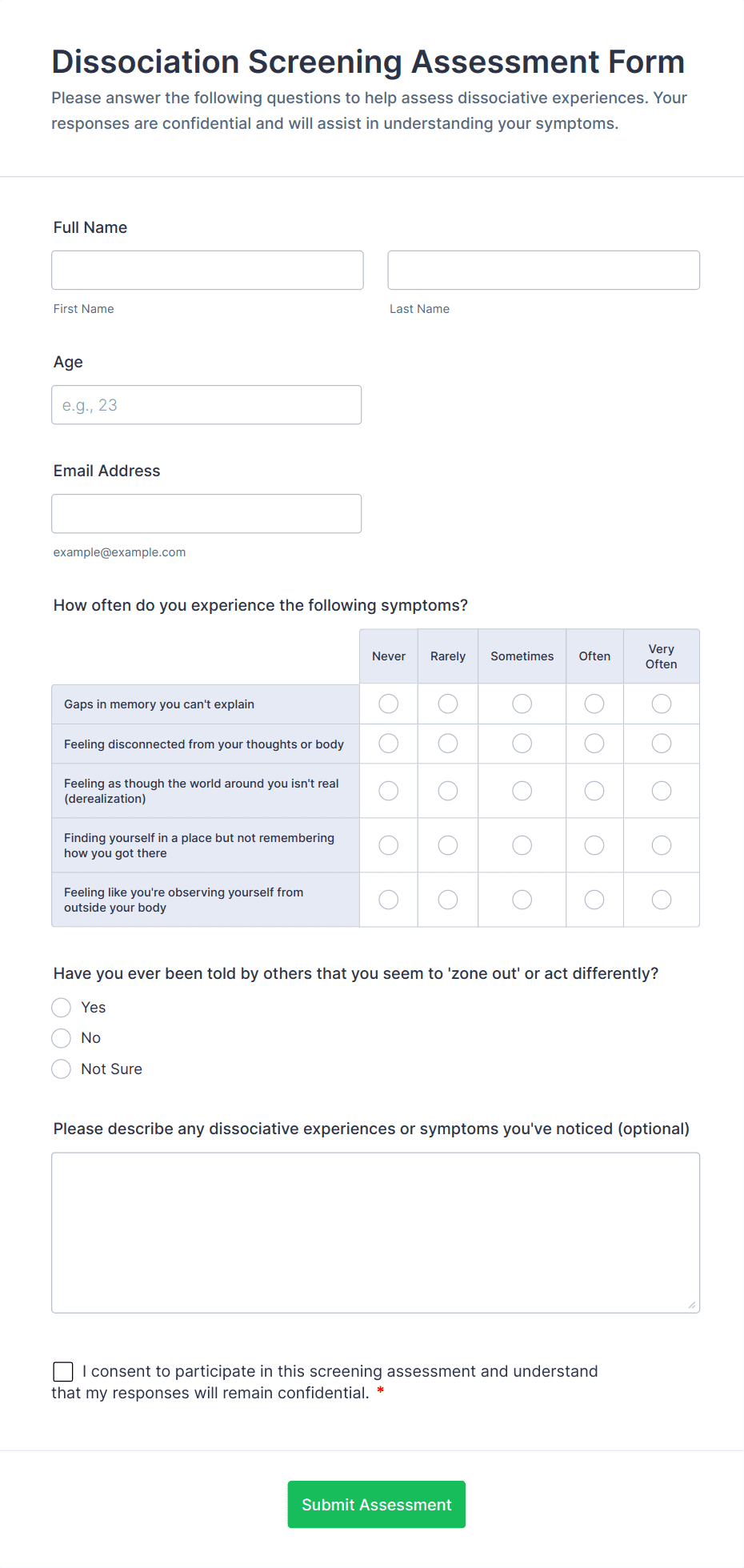Select 'Rarely' for feeling disconnected from thoughts
Screen dimensions: 744x1568
[447, 743]
